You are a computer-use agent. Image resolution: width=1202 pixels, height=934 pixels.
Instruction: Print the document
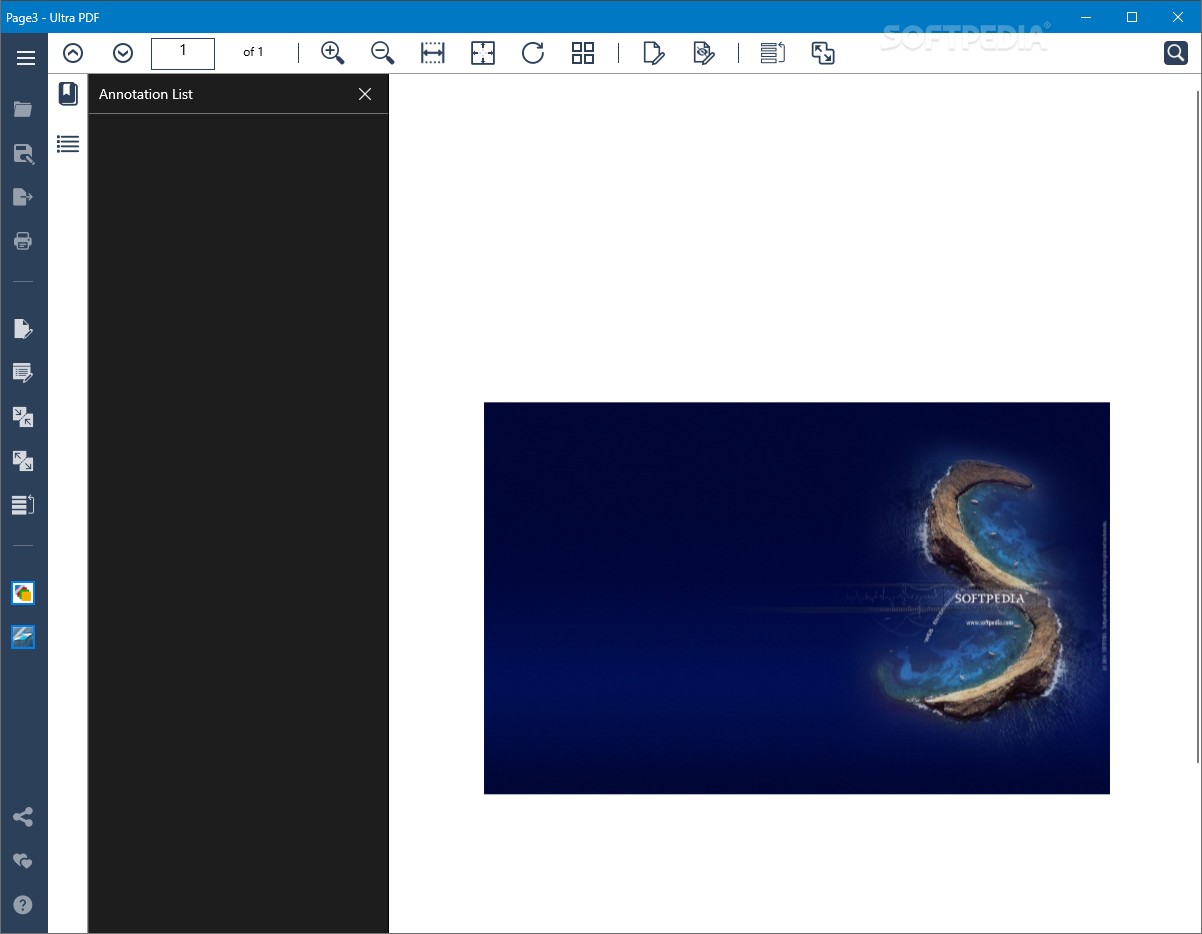click(23, 241)
